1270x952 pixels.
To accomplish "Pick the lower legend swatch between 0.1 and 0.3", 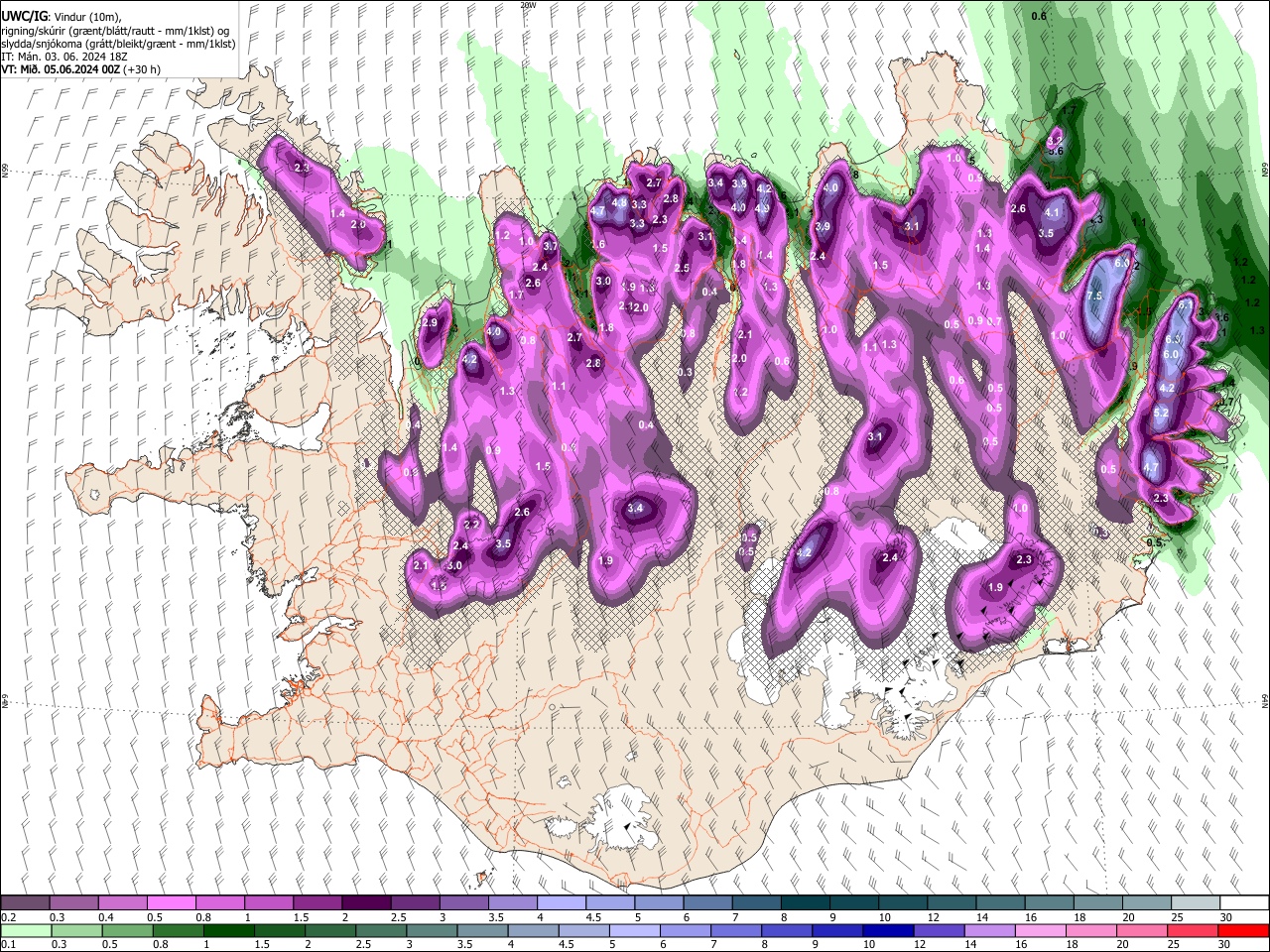I will pyautogui.click(x=26, y=930).
